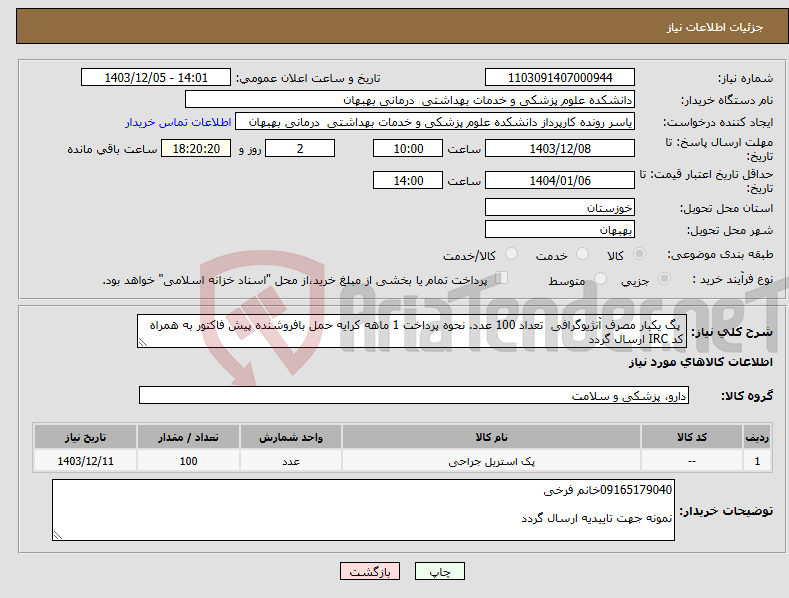Select the جزیی purchase type radio
789x598 pixels.
664,278
